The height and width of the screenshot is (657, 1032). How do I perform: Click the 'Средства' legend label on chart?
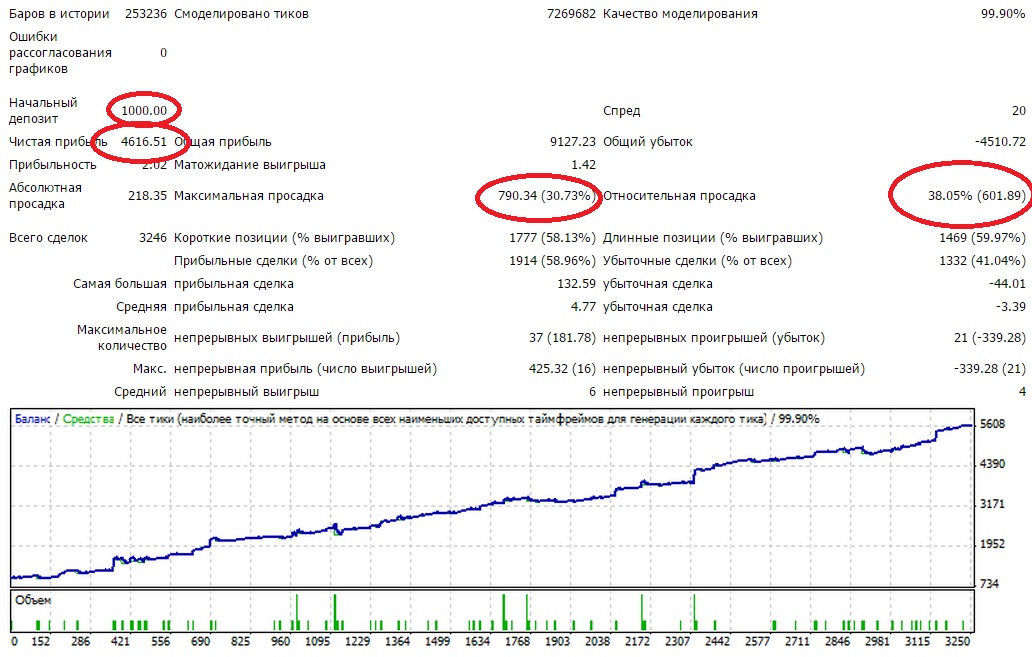(x=88, y=419)
